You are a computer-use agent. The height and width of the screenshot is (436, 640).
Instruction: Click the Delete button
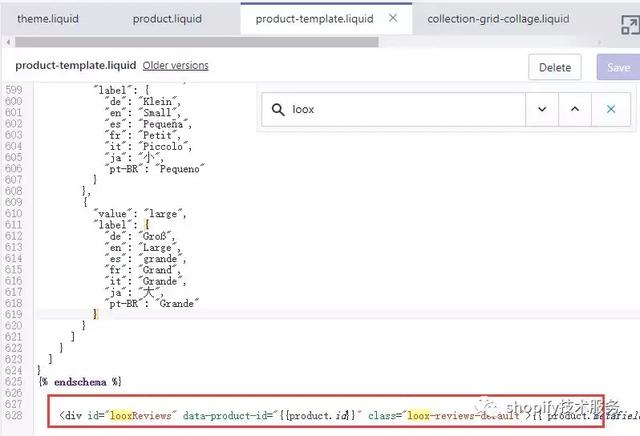click(555, 67)
